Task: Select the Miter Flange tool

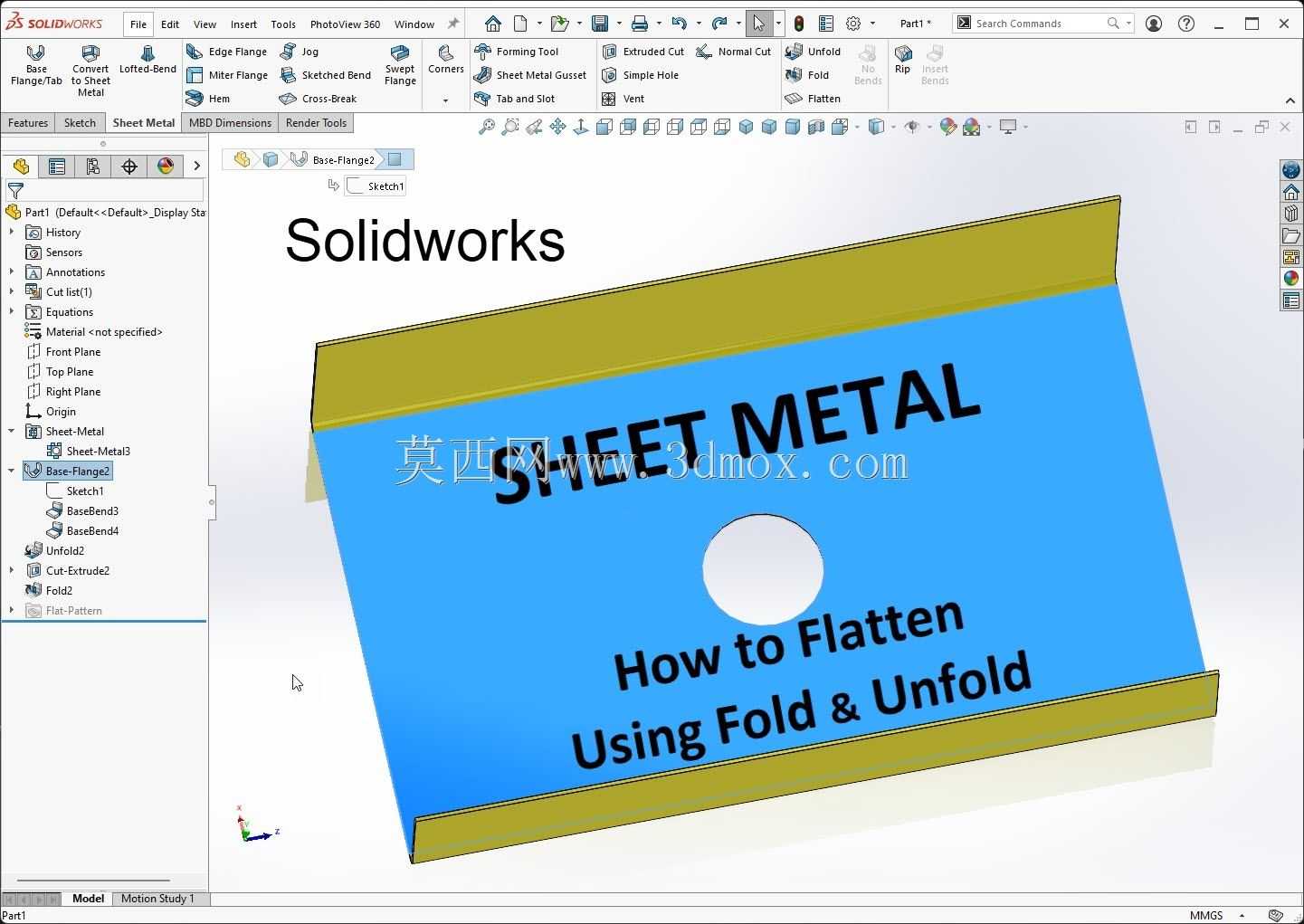Action: click(227, 75)
